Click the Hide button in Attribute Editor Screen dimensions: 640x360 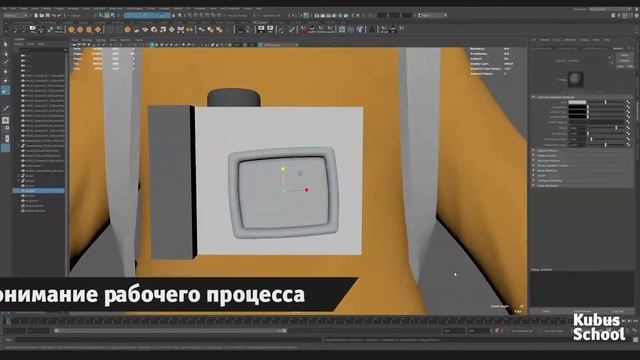629,66
